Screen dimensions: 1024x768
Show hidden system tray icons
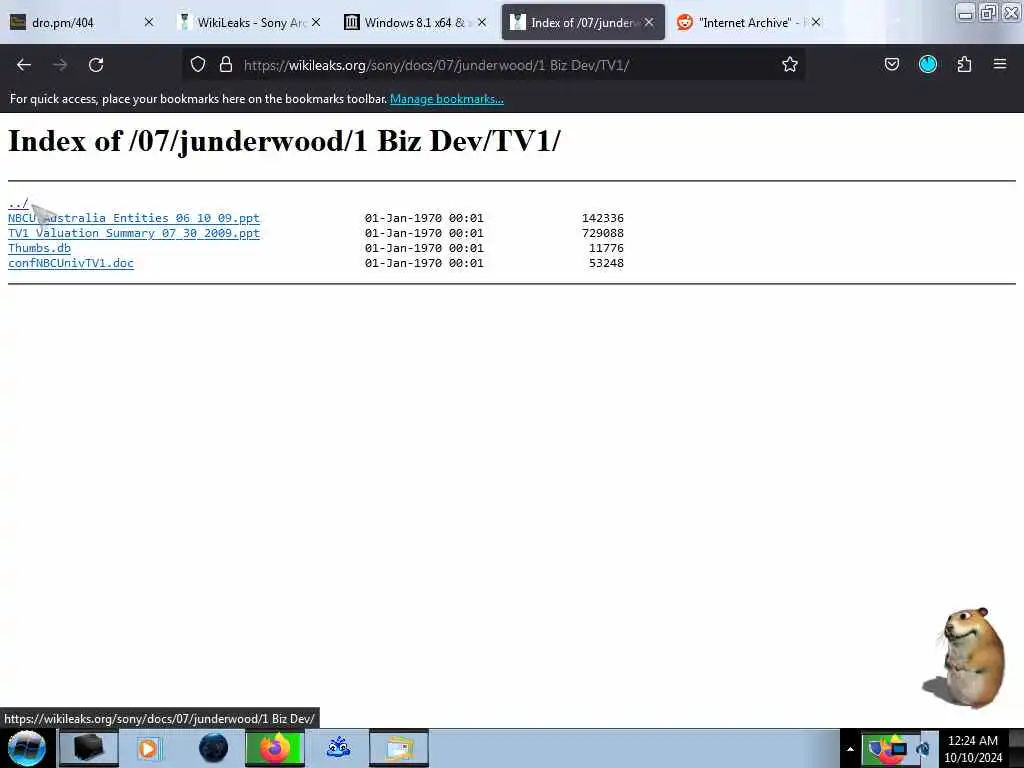pos(850,749)
